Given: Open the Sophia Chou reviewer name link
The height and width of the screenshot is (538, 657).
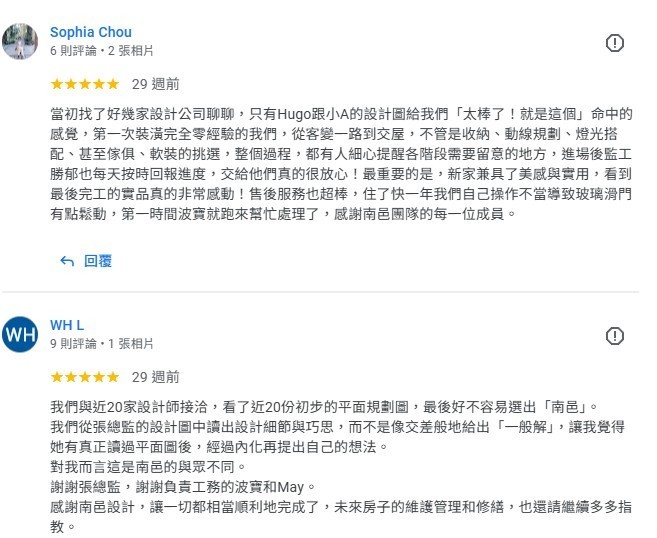Looking at the screenshot, I should pos(91,32).
